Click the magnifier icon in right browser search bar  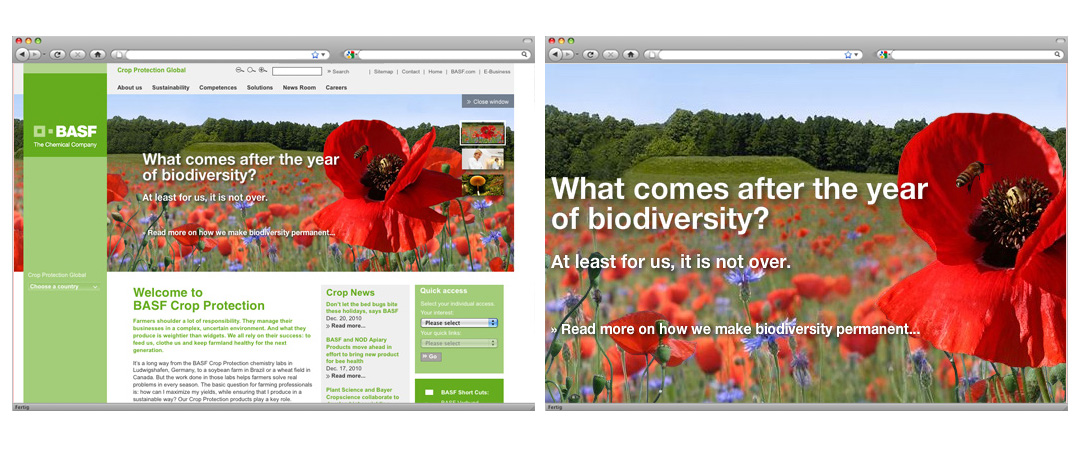click(x=1057, y=54)
